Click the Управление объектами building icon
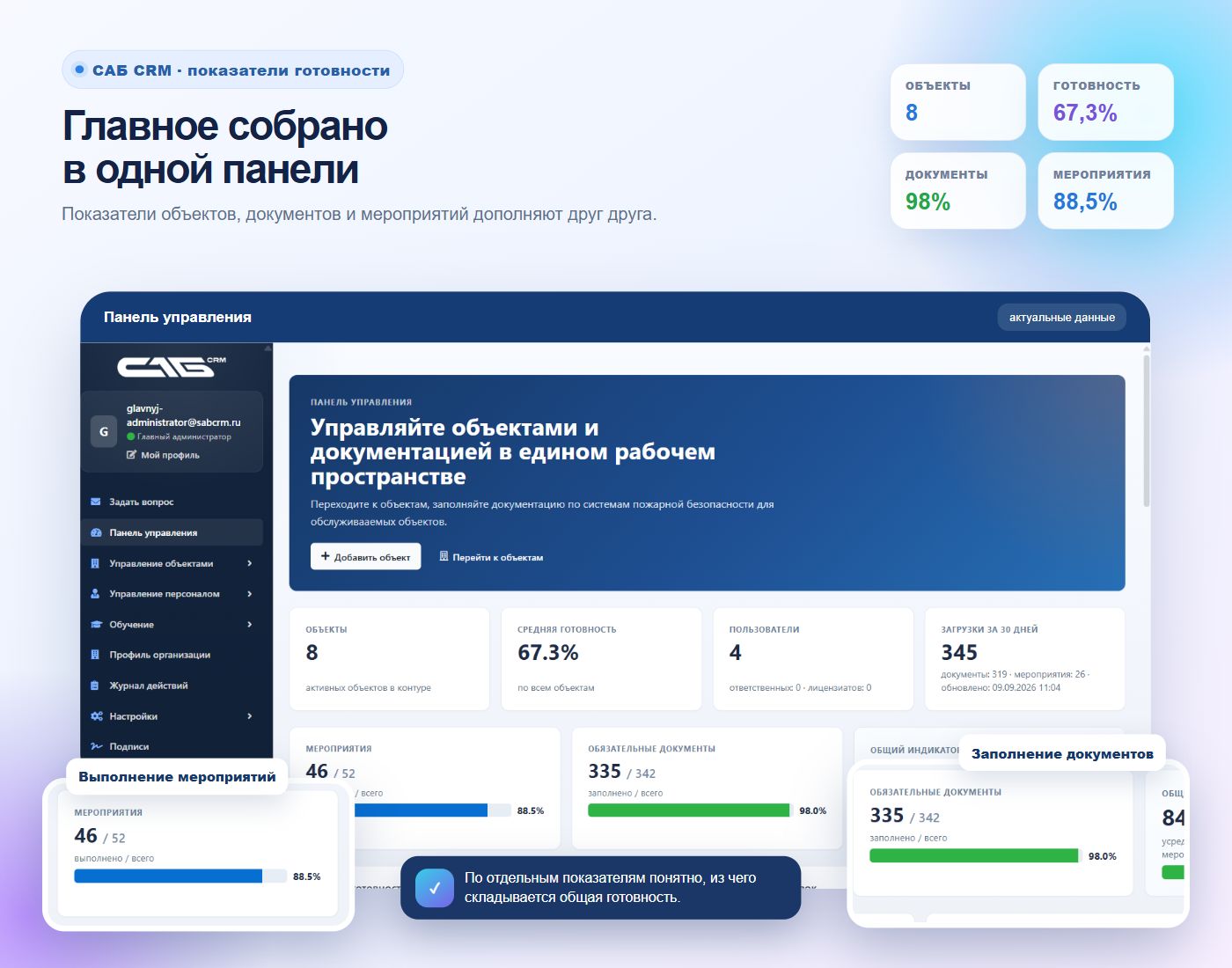The width and height of the screenshot is (1232, 968). pos(96,563)
